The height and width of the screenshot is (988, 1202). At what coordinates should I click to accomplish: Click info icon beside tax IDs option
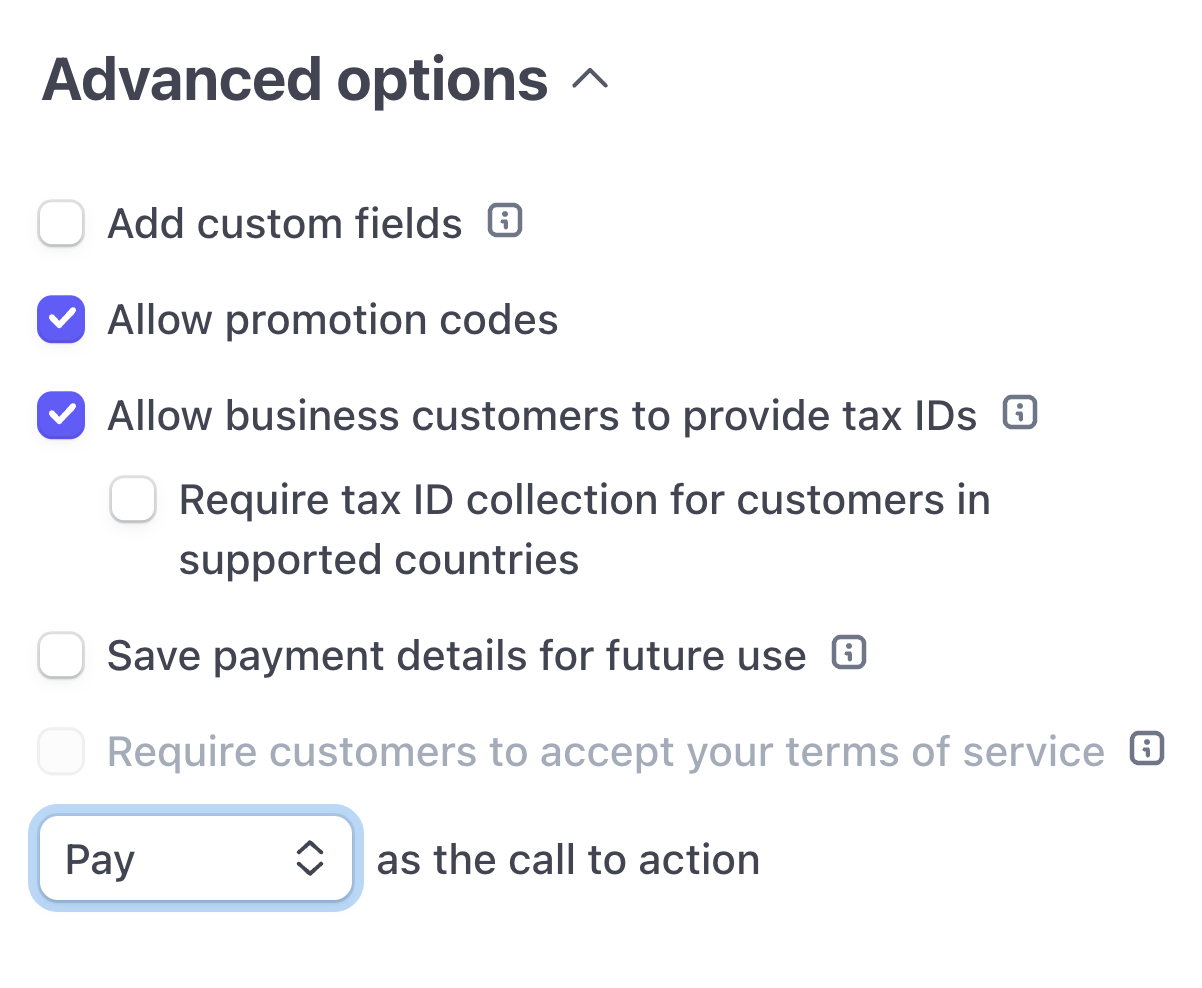tap(1020, 413)
